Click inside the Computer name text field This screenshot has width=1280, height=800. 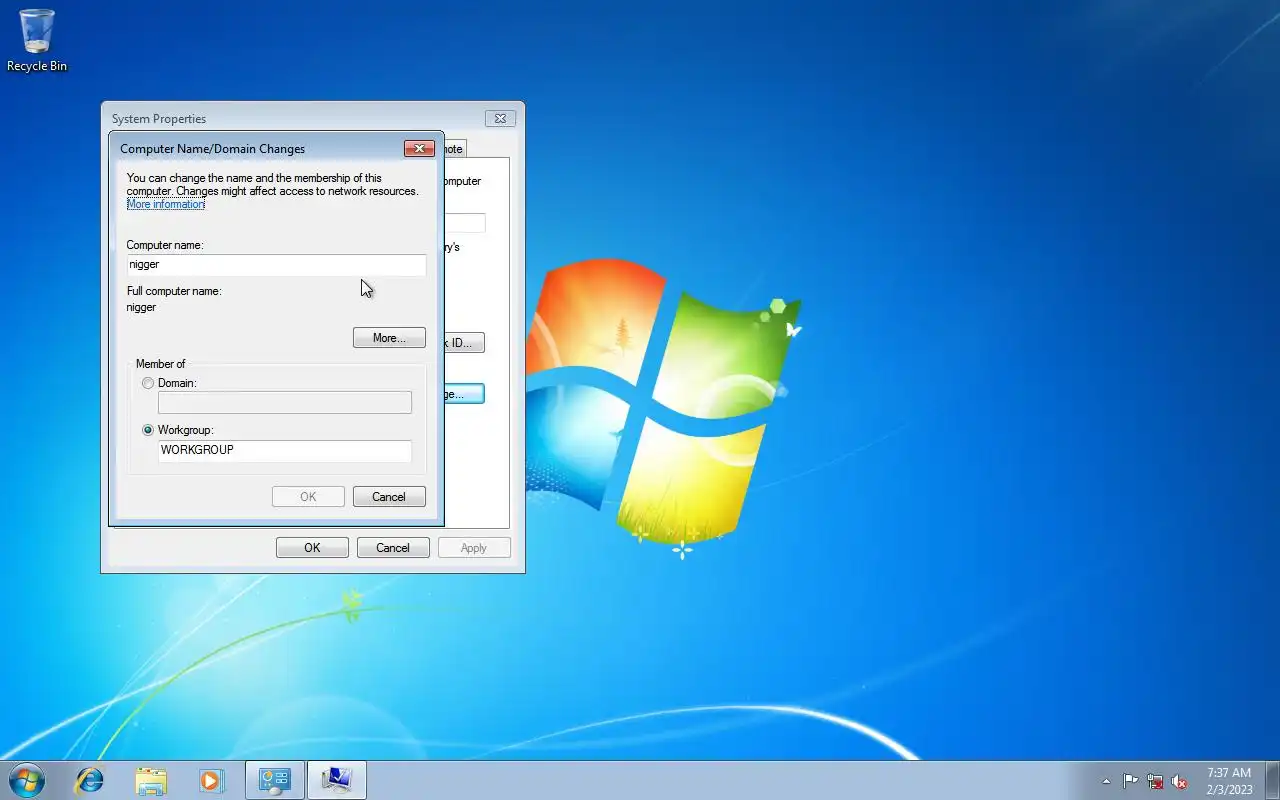coord(276,265)
